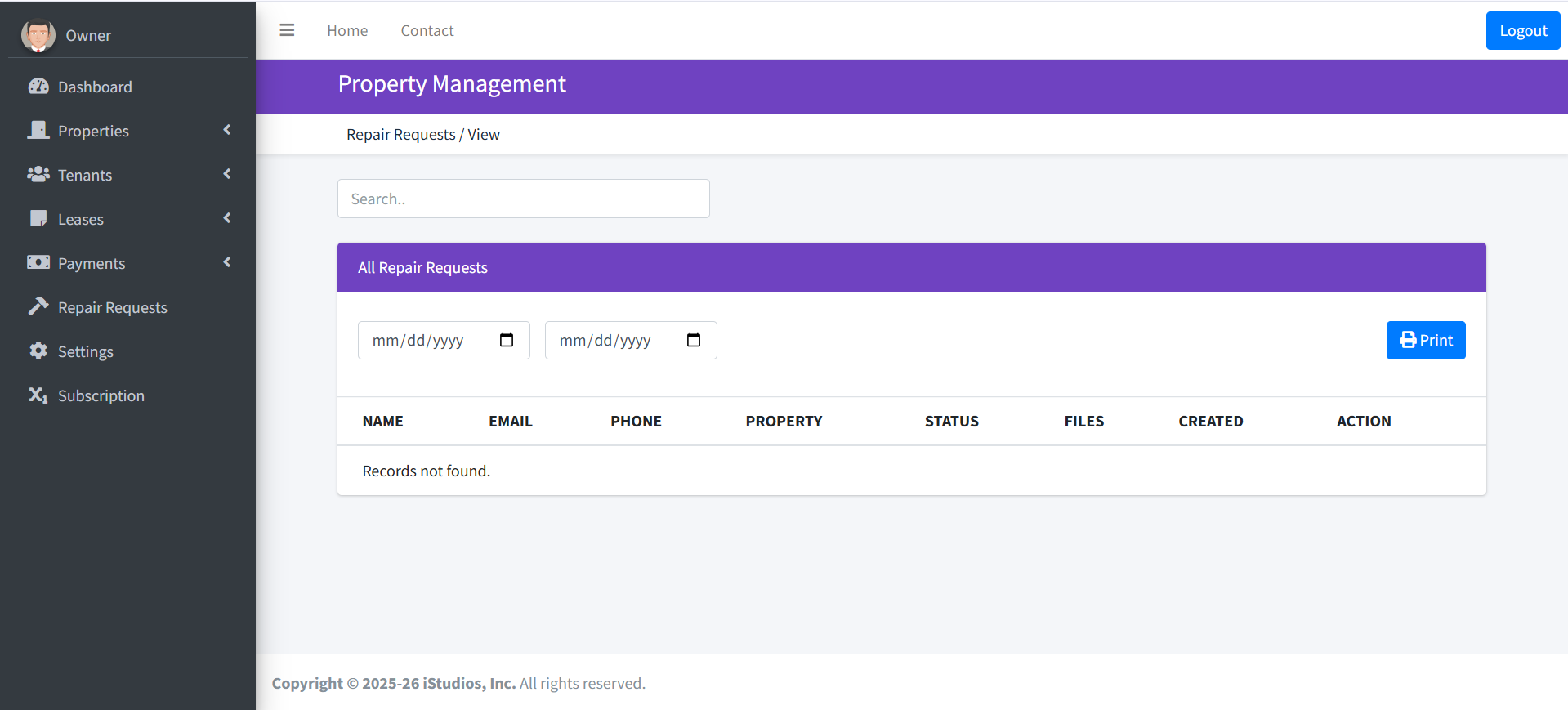The height and width of the screenshot is (710, 1568).
Task: Click the Tenants group icon
Action: point(38,174)
